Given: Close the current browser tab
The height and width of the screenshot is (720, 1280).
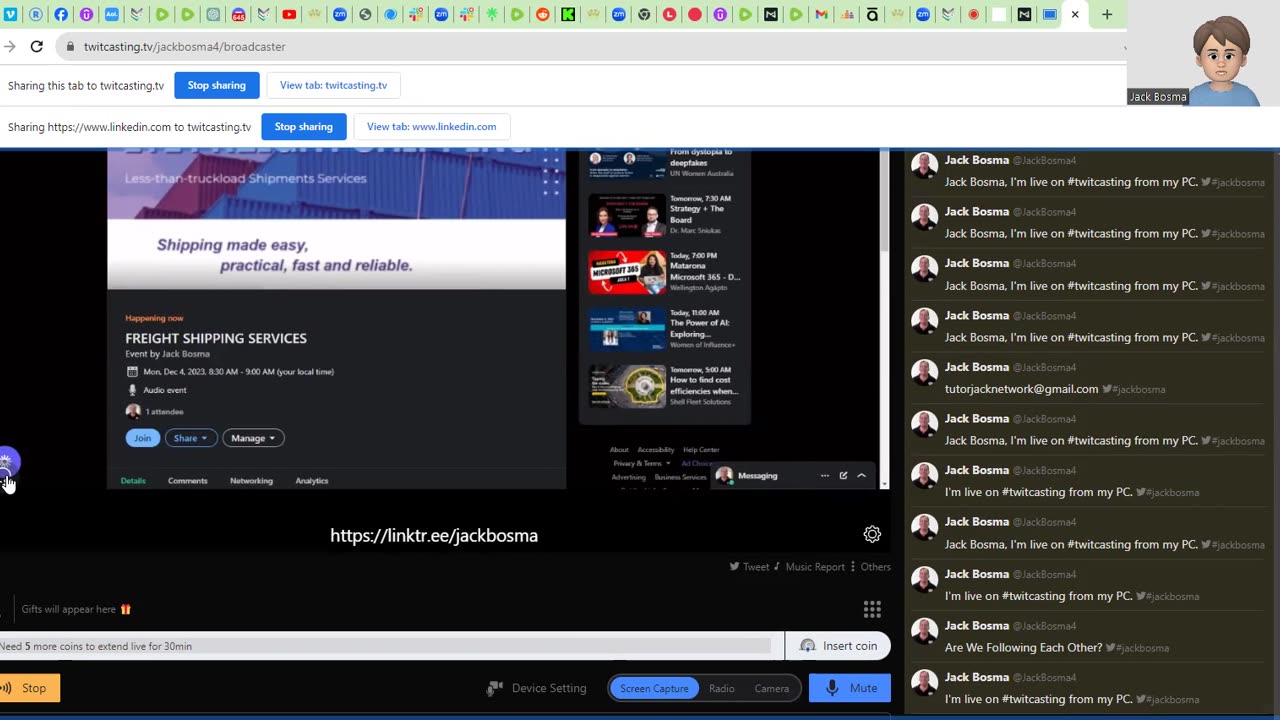Looking at the screenshot, I should pos(1075,15).
